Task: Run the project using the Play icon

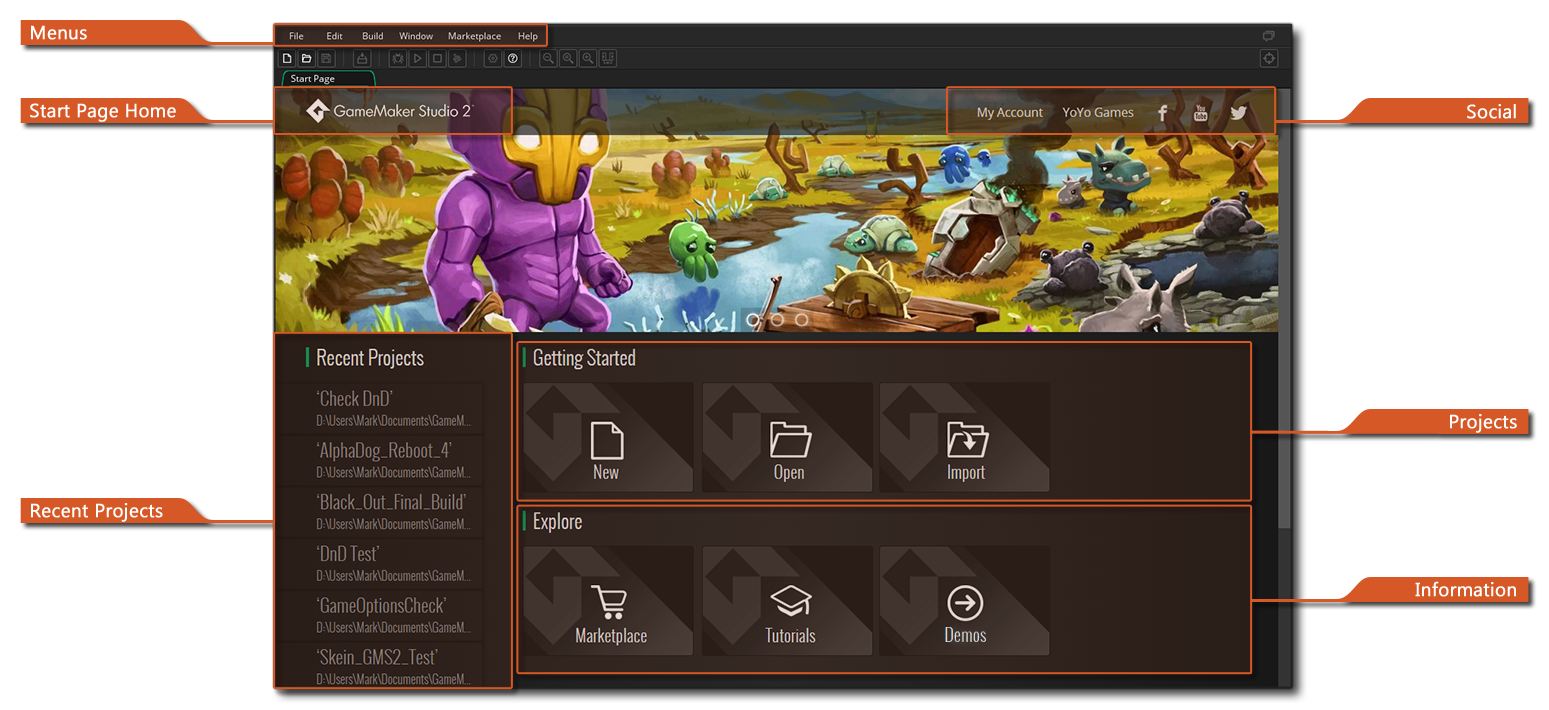Action: pos(418,58)
